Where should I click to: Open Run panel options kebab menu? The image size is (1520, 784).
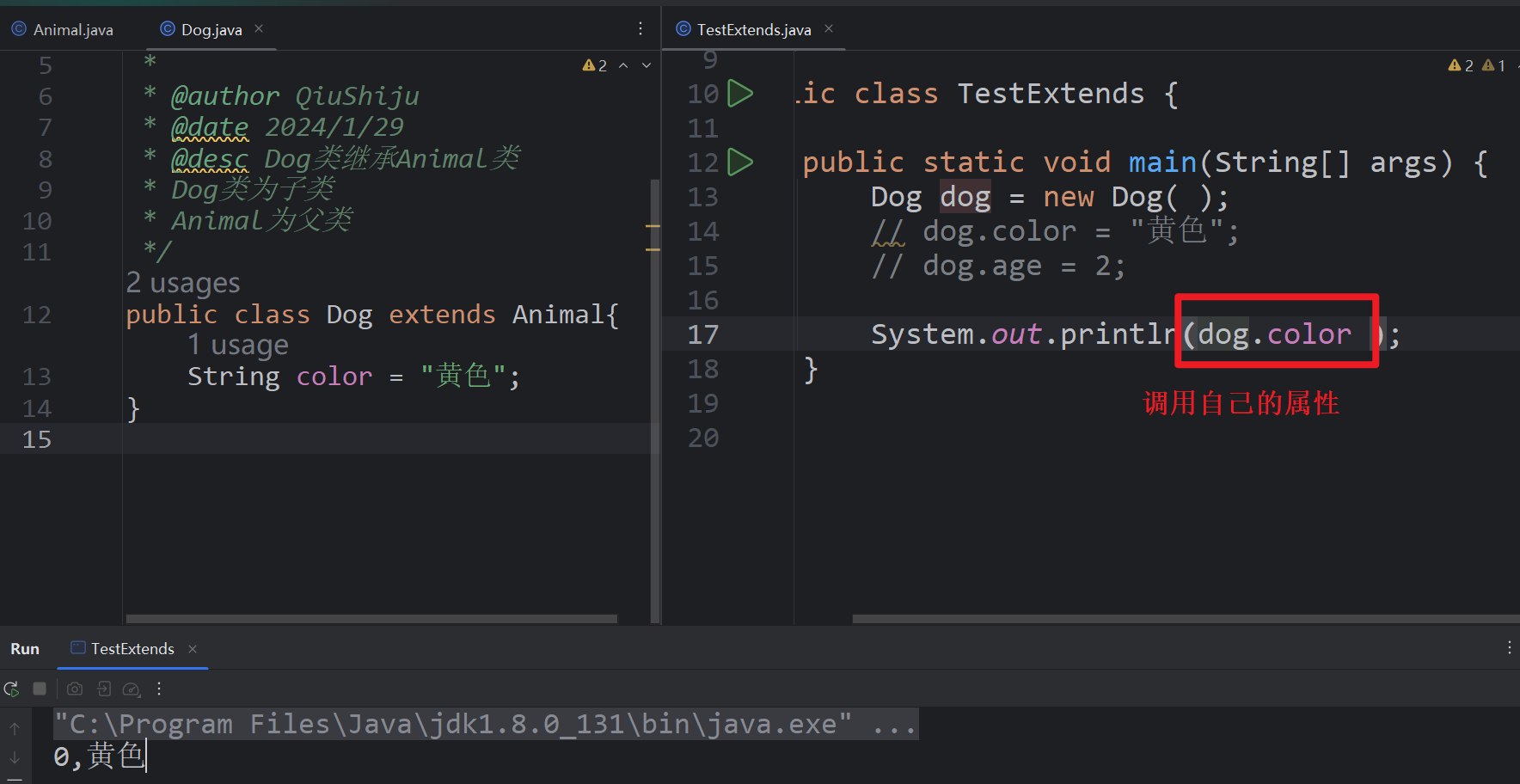click(1509, 648)
